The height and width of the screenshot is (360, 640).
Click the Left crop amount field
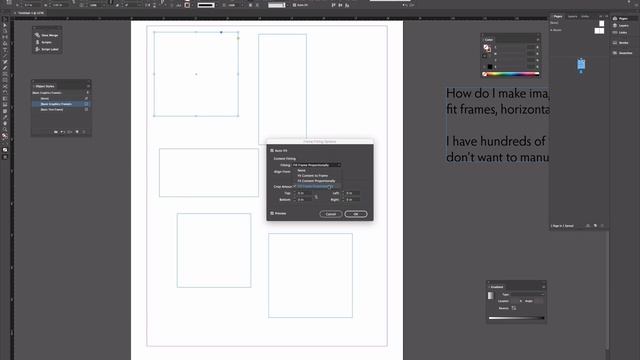(x=352, y=193)
